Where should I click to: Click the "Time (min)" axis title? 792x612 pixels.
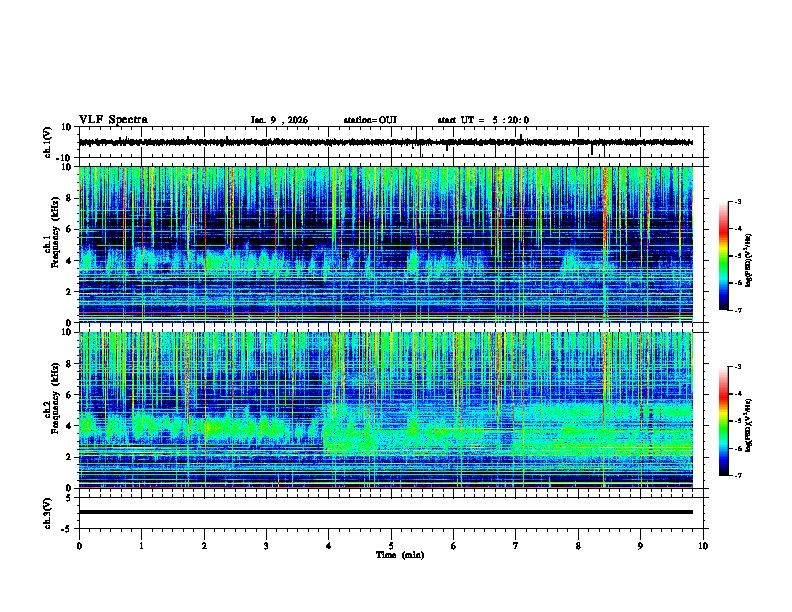click(x=400, y=555)
